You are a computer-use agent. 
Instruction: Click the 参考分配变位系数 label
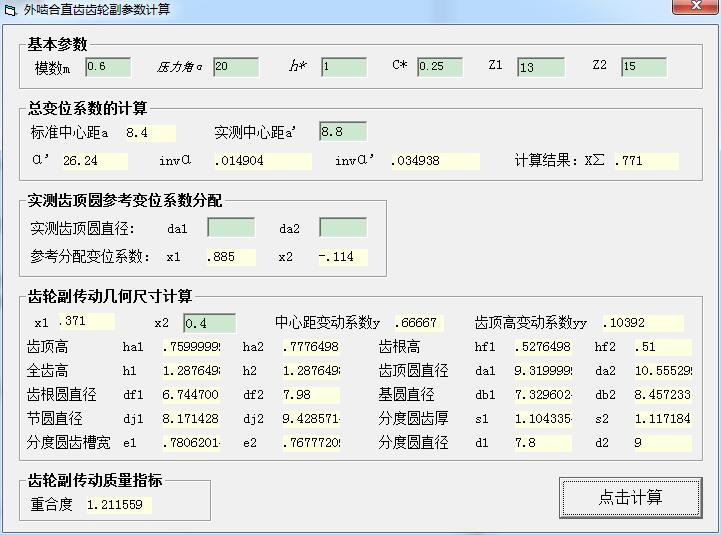point(90,257)
